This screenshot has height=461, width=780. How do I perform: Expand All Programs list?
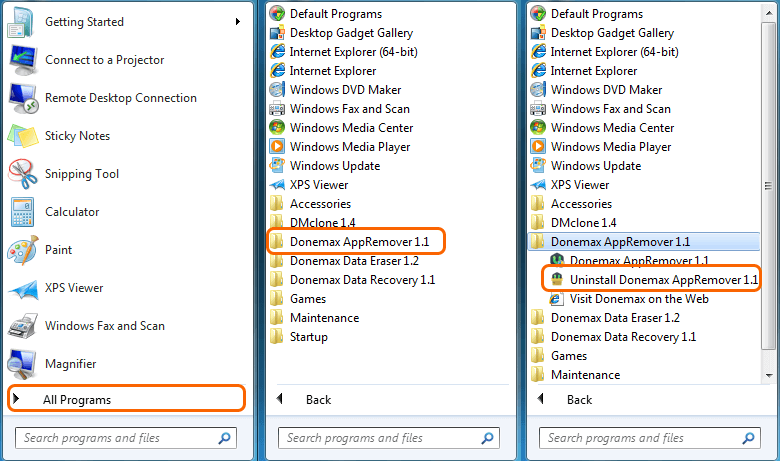pos(126,399)
